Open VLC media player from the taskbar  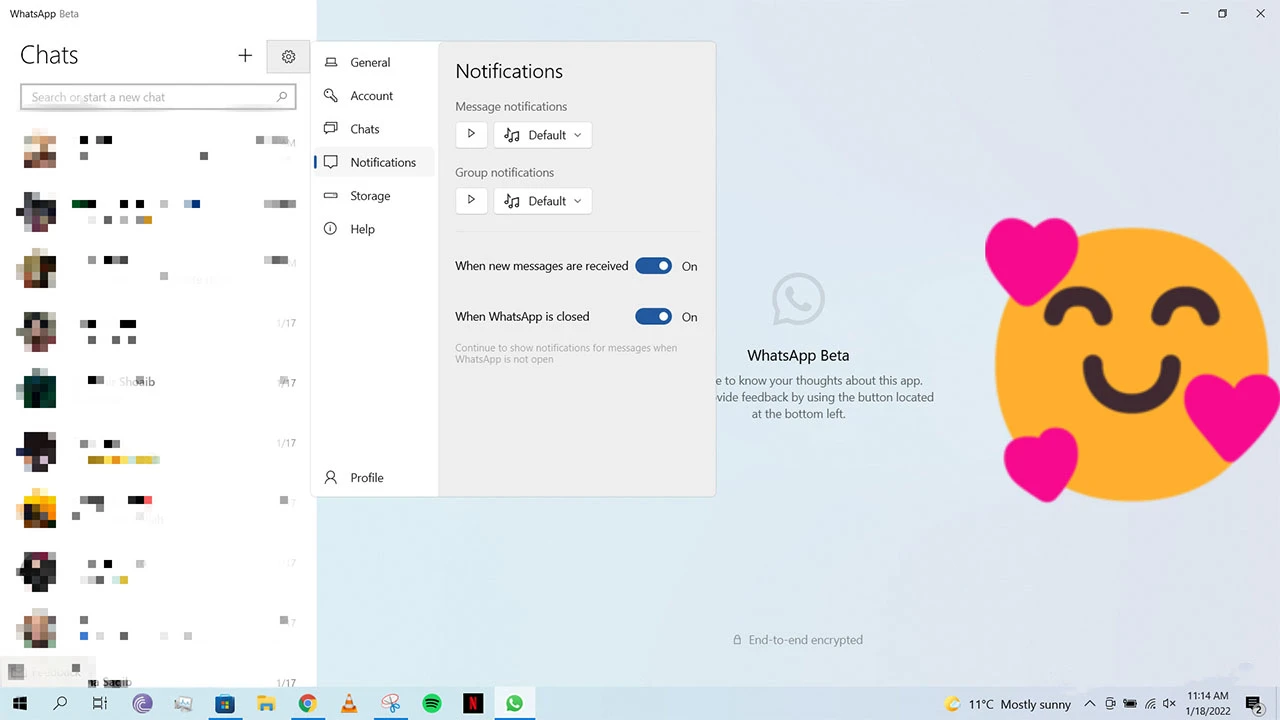point(349,704)
